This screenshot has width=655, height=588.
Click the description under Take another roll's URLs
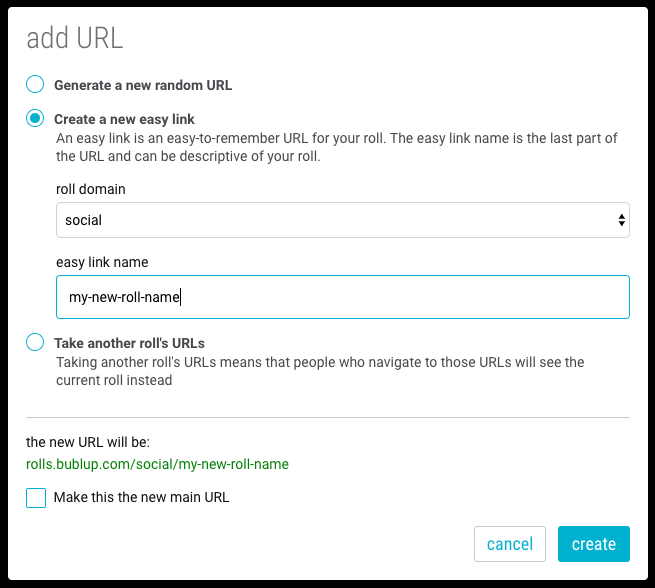click(x=320, y=371)
